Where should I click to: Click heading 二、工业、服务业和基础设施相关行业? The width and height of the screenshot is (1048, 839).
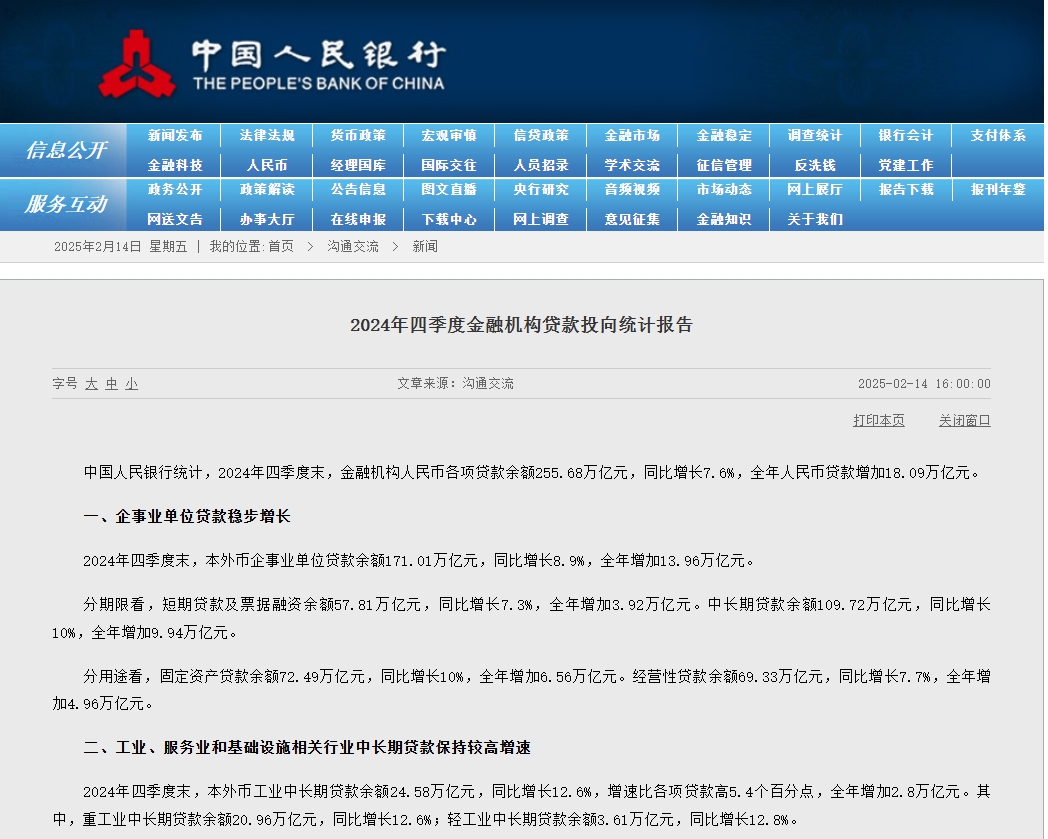pos(307,747)
